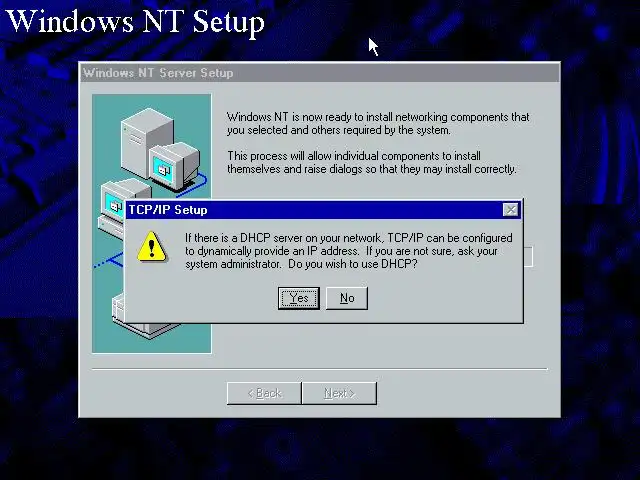Click the 'This process will allow' paragraph
Image resolution: width=640 pixels, height=480 pixels.
[372, 162]
